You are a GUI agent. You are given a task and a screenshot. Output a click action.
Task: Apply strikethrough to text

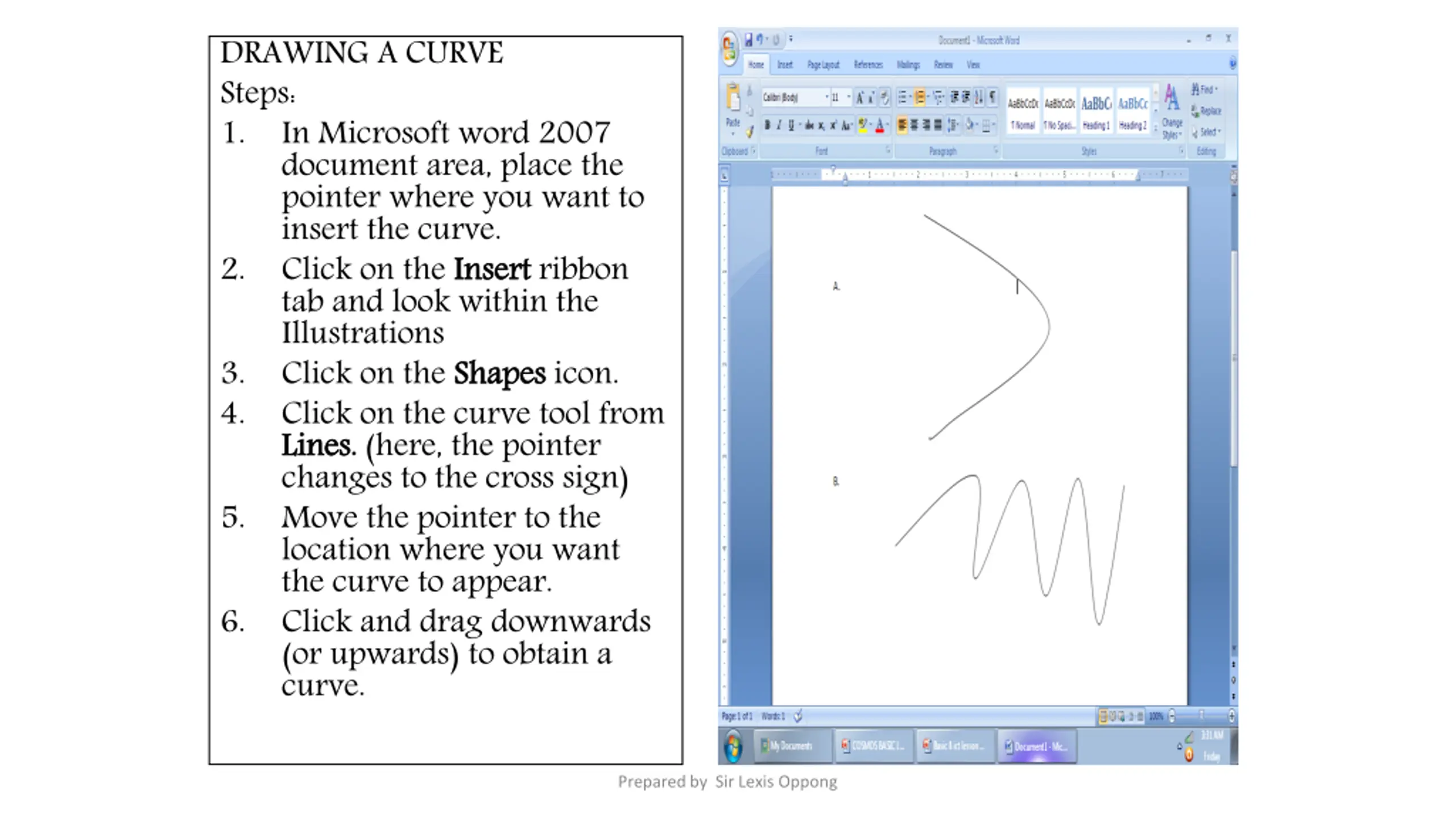tap(809, 125)
